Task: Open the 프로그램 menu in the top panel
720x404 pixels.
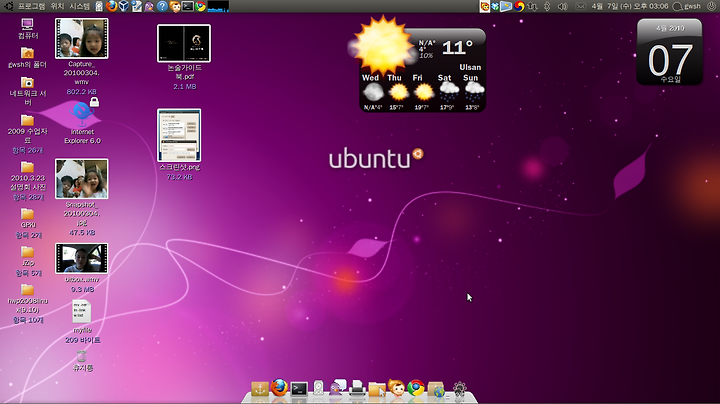Action: point(31,6)
